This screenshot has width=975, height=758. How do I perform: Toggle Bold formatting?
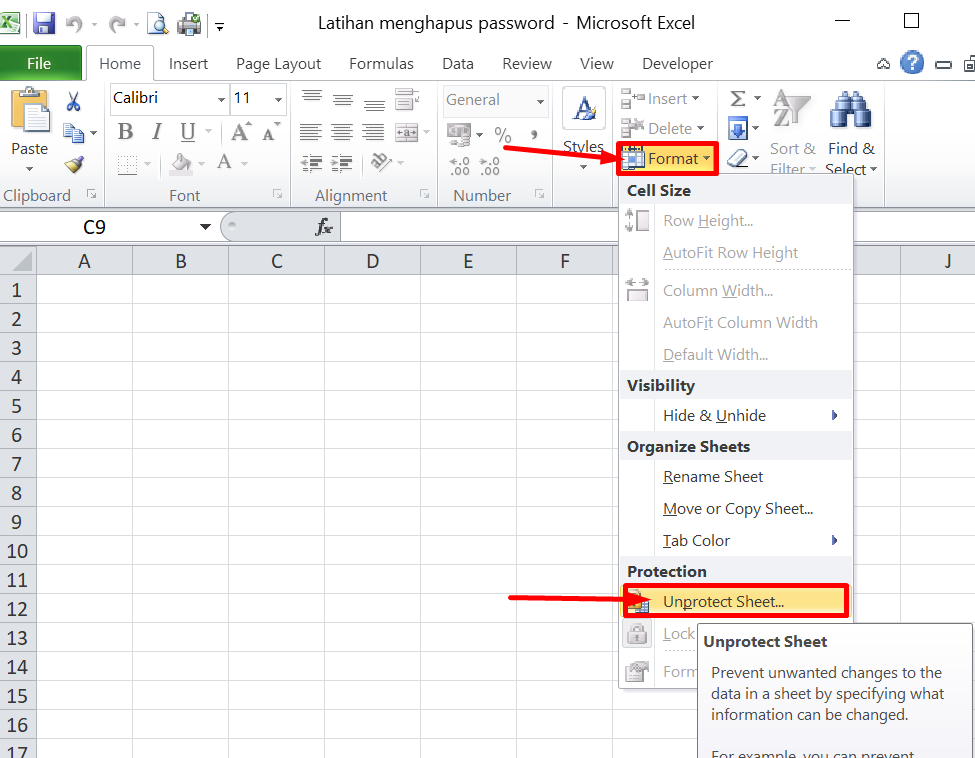click(126, 132)
